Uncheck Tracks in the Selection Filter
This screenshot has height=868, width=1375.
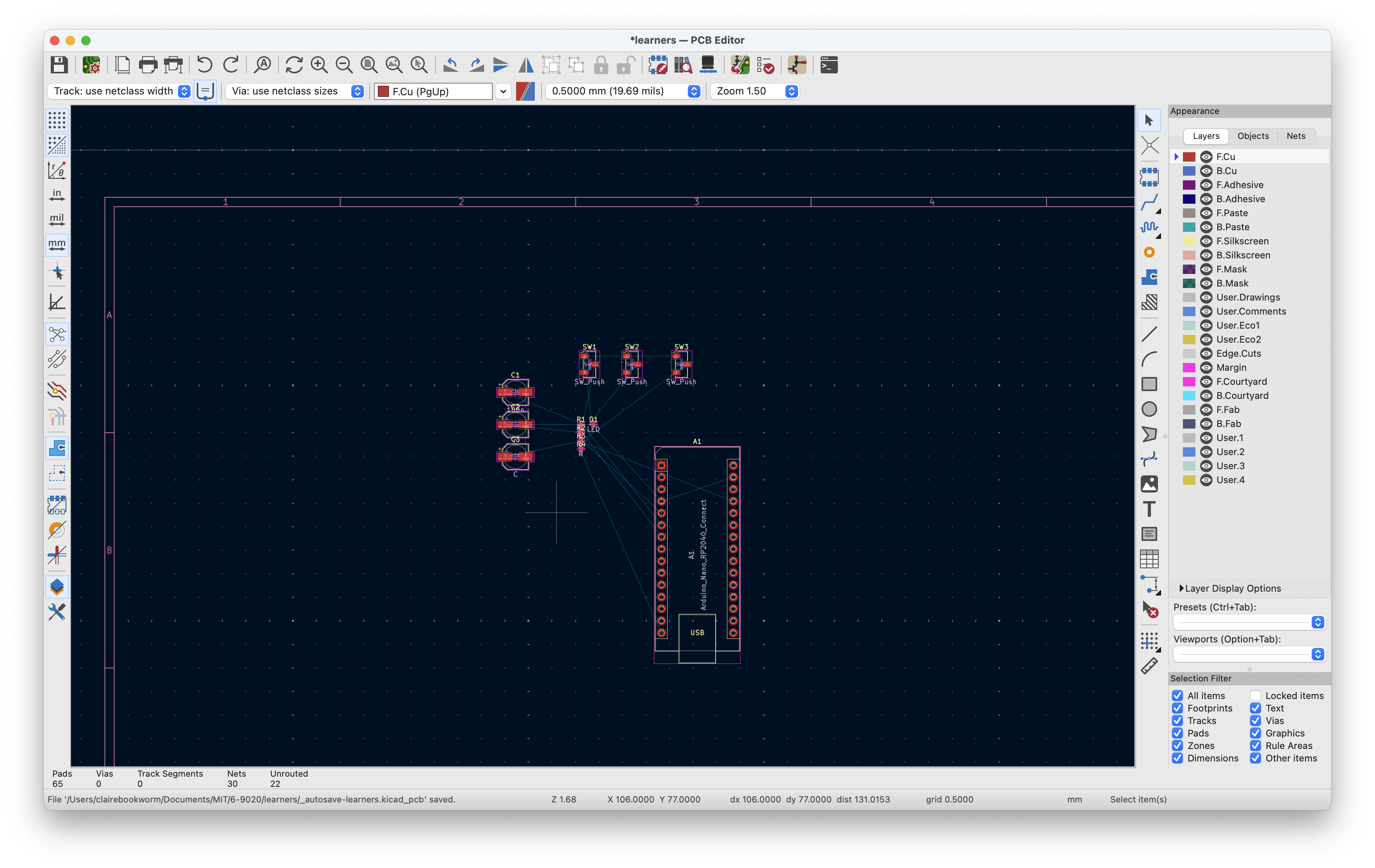click(1177, 720)
